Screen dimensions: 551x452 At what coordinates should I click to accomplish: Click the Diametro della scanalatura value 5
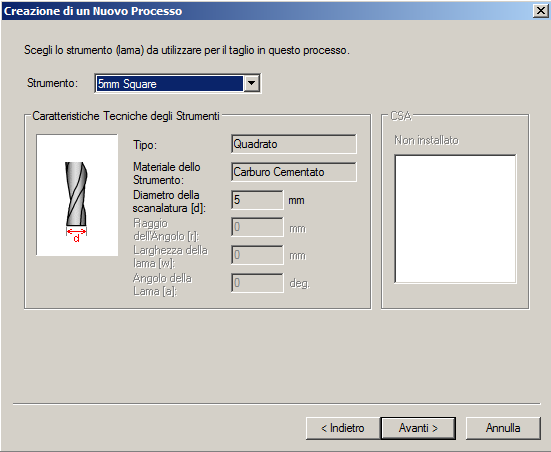[x=257, y=200]
